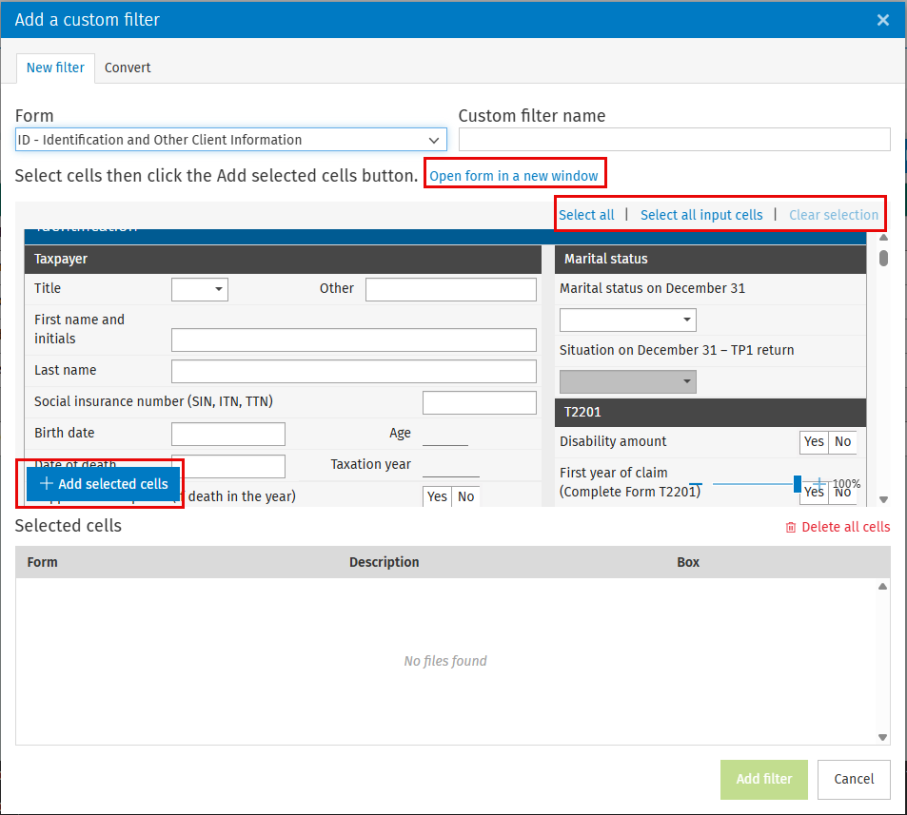This screenshot has height=815, width=907.
Task: Switch to the Convert tab
Action: pyautogui.click(x=128, y=68)
